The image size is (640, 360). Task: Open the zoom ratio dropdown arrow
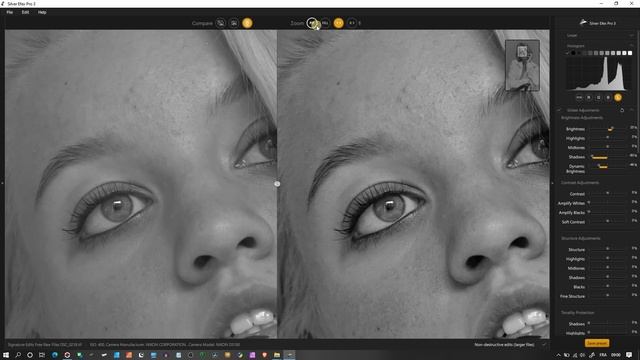[x=360, y=23]
